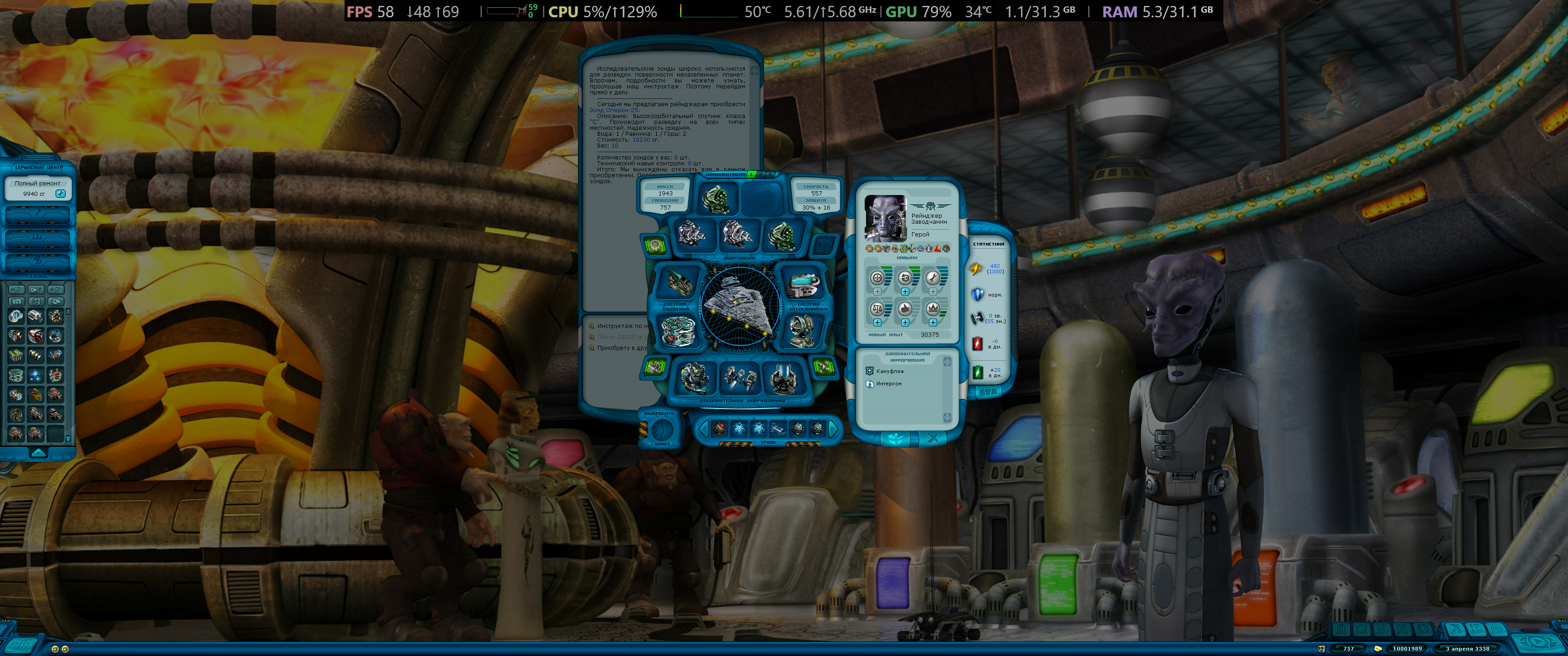Open the government building icon in bottom bar
The image size is (1568, 656).
coord(1341,629)
